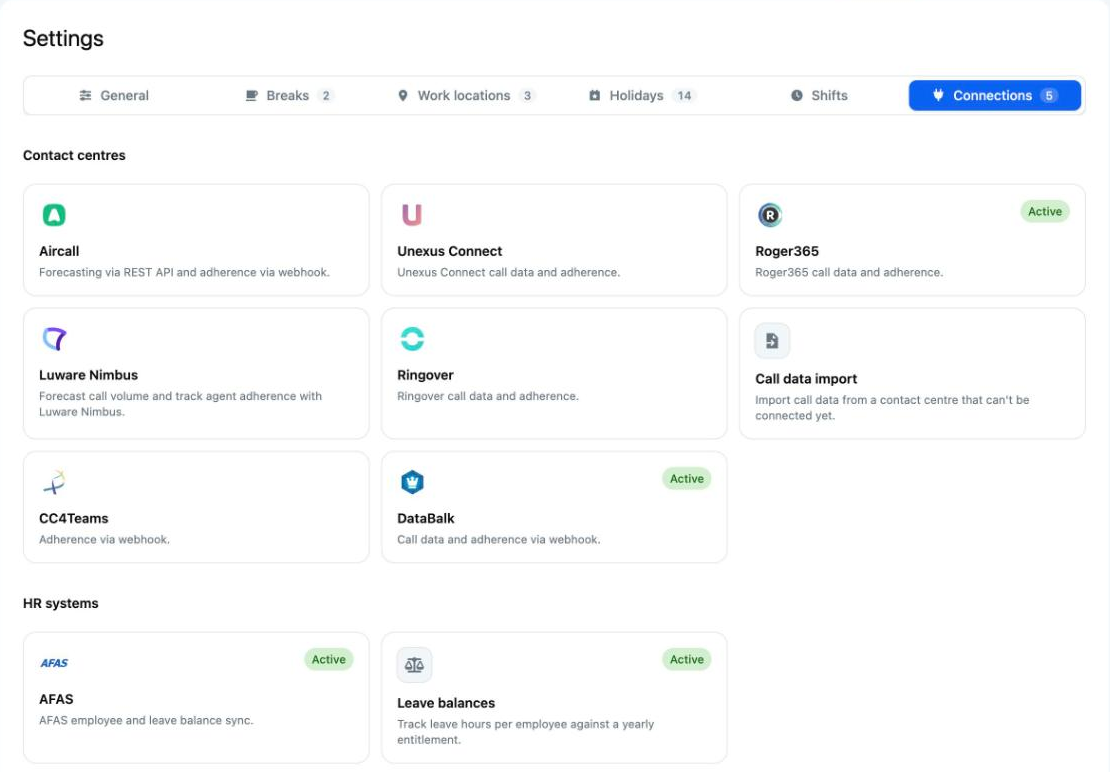This screenshot has height=772, width=1110.
Task: Click 'Unexus Connect call data and adherence' text
Action: pyautogui.click(x=508, y=272)
